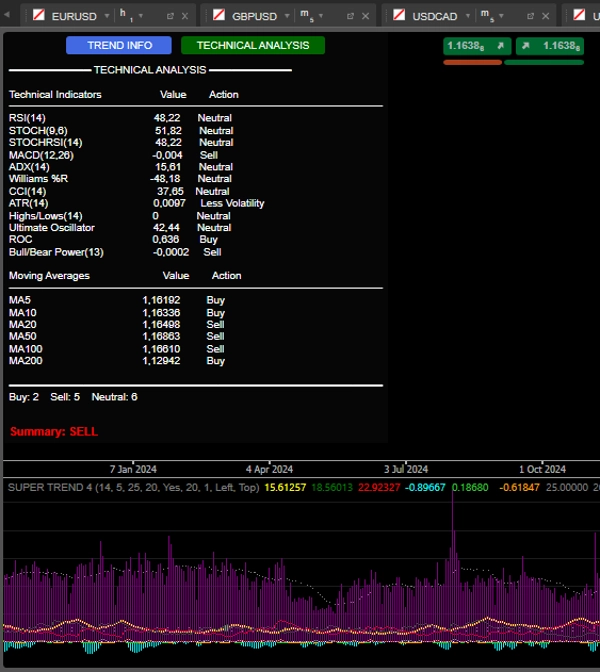Click the Neutral: 6 count text
600x672 pixels.
(x=114, y=397)
